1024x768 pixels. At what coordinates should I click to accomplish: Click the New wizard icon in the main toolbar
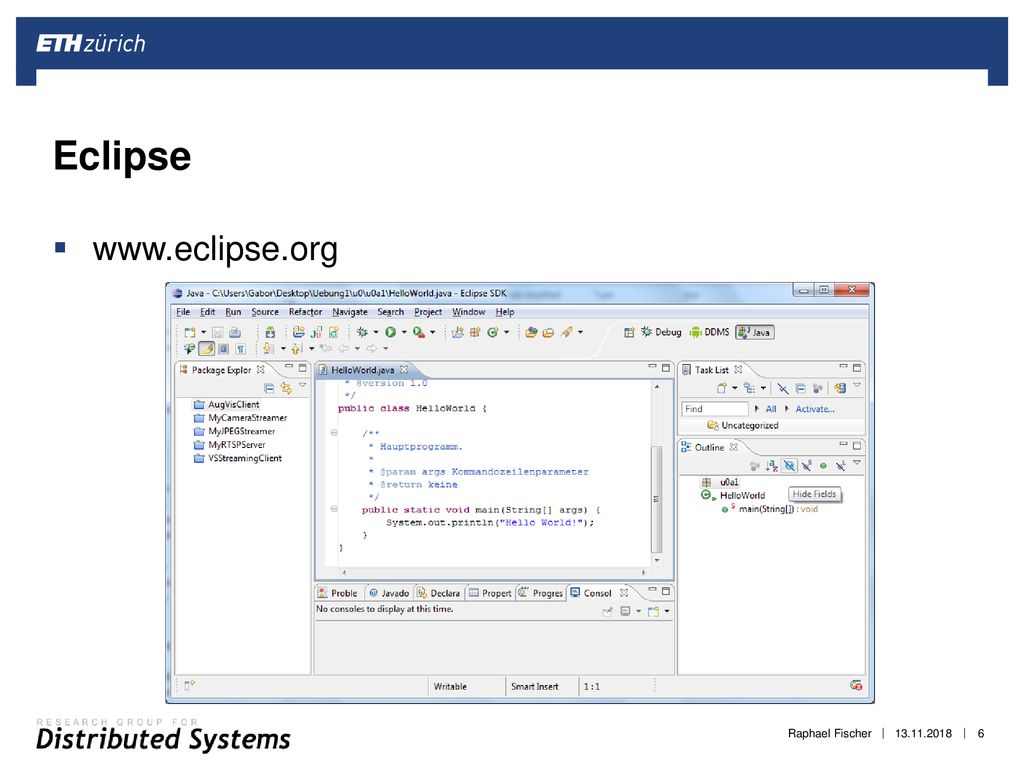point(189,332)
